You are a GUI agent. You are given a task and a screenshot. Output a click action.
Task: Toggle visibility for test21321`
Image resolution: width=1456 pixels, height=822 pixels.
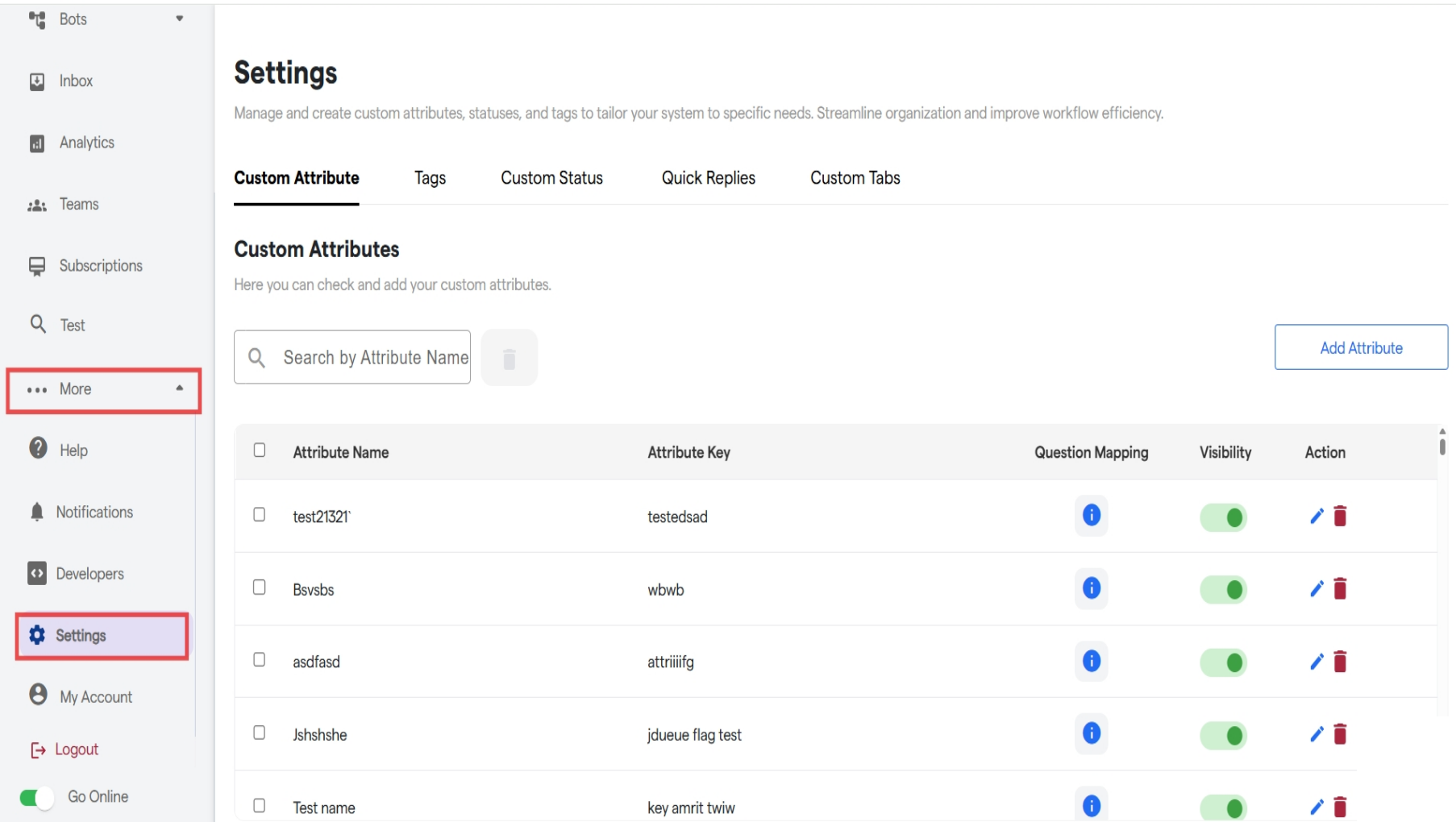(x=1224, y=517)
